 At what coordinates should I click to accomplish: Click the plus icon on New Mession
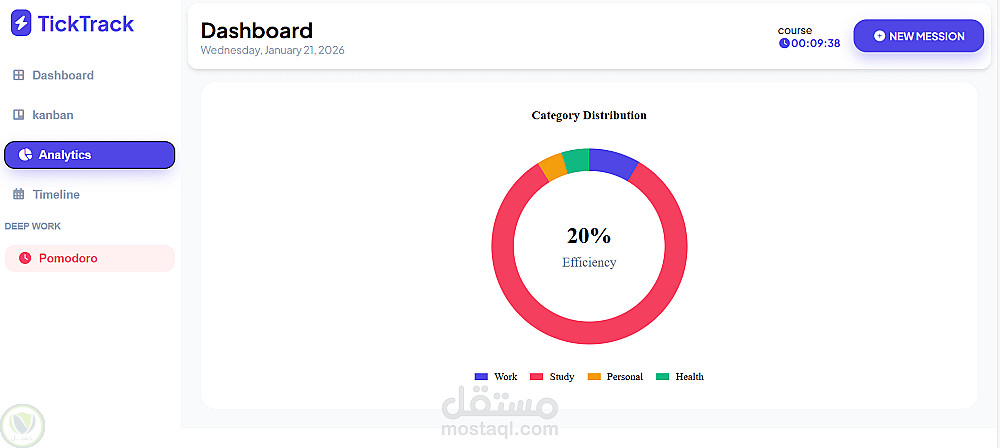[x=879, y=36]
